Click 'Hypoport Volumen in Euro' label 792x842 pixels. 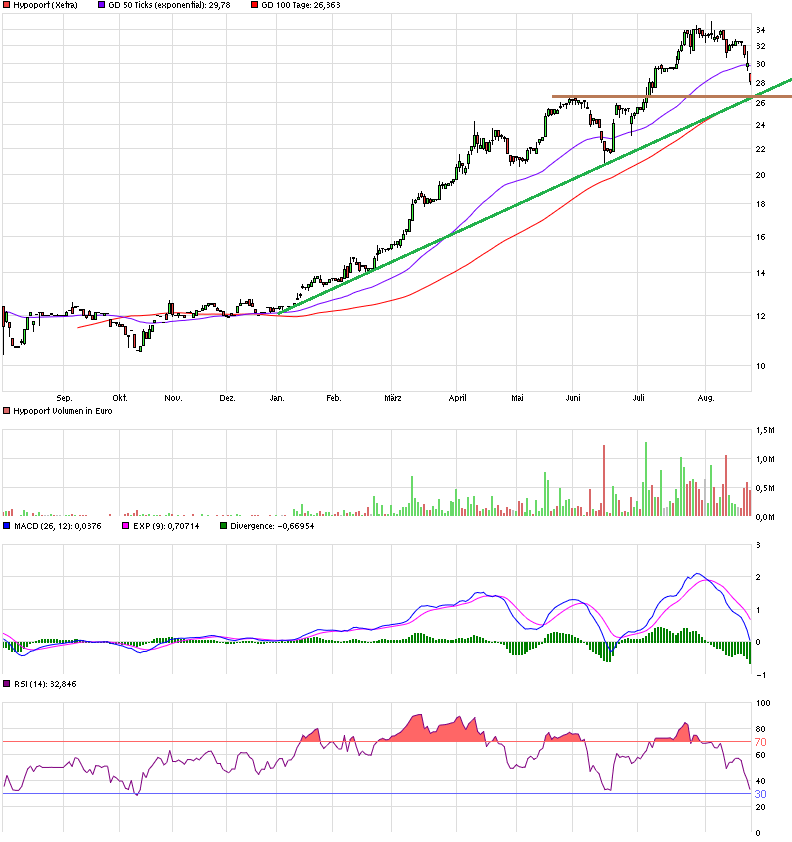click(63, 411)
